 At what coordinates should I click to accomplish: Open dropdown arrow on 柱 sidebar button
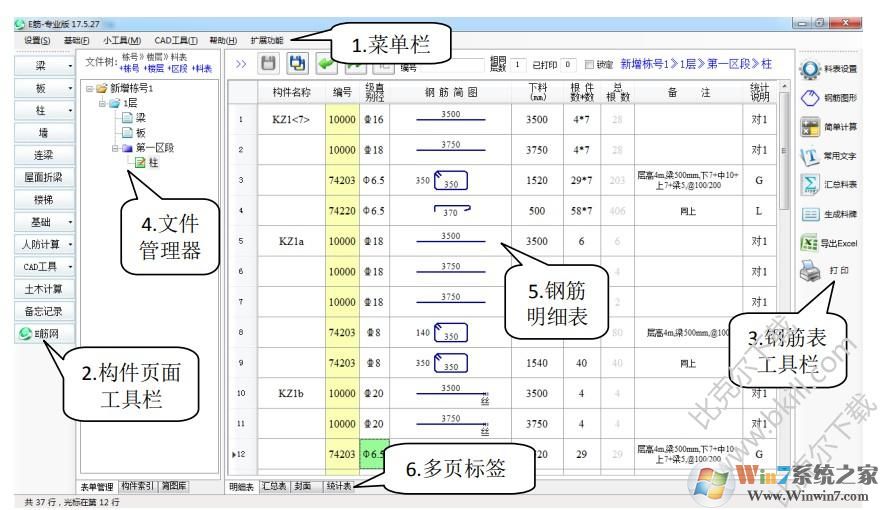click(x=70, y=111)
